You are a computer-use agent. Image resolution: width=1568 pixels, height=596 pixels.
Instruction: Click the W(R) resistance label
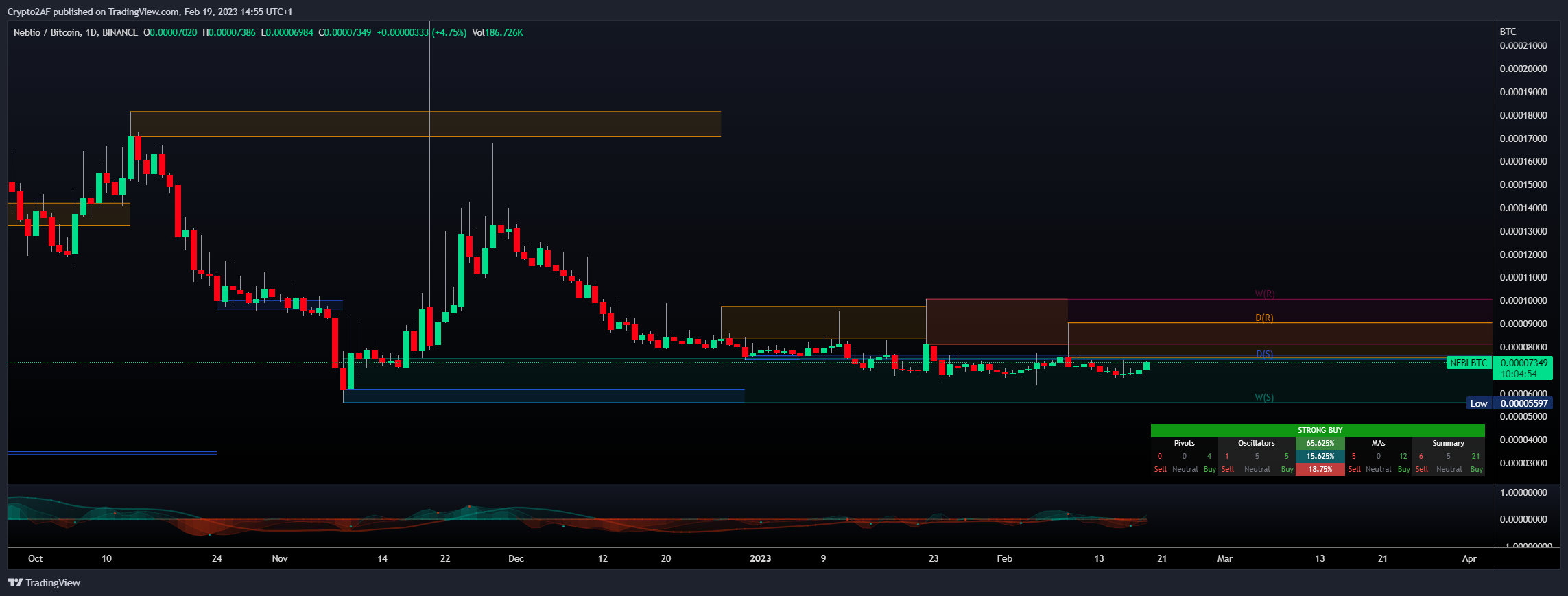[1265, 294]
